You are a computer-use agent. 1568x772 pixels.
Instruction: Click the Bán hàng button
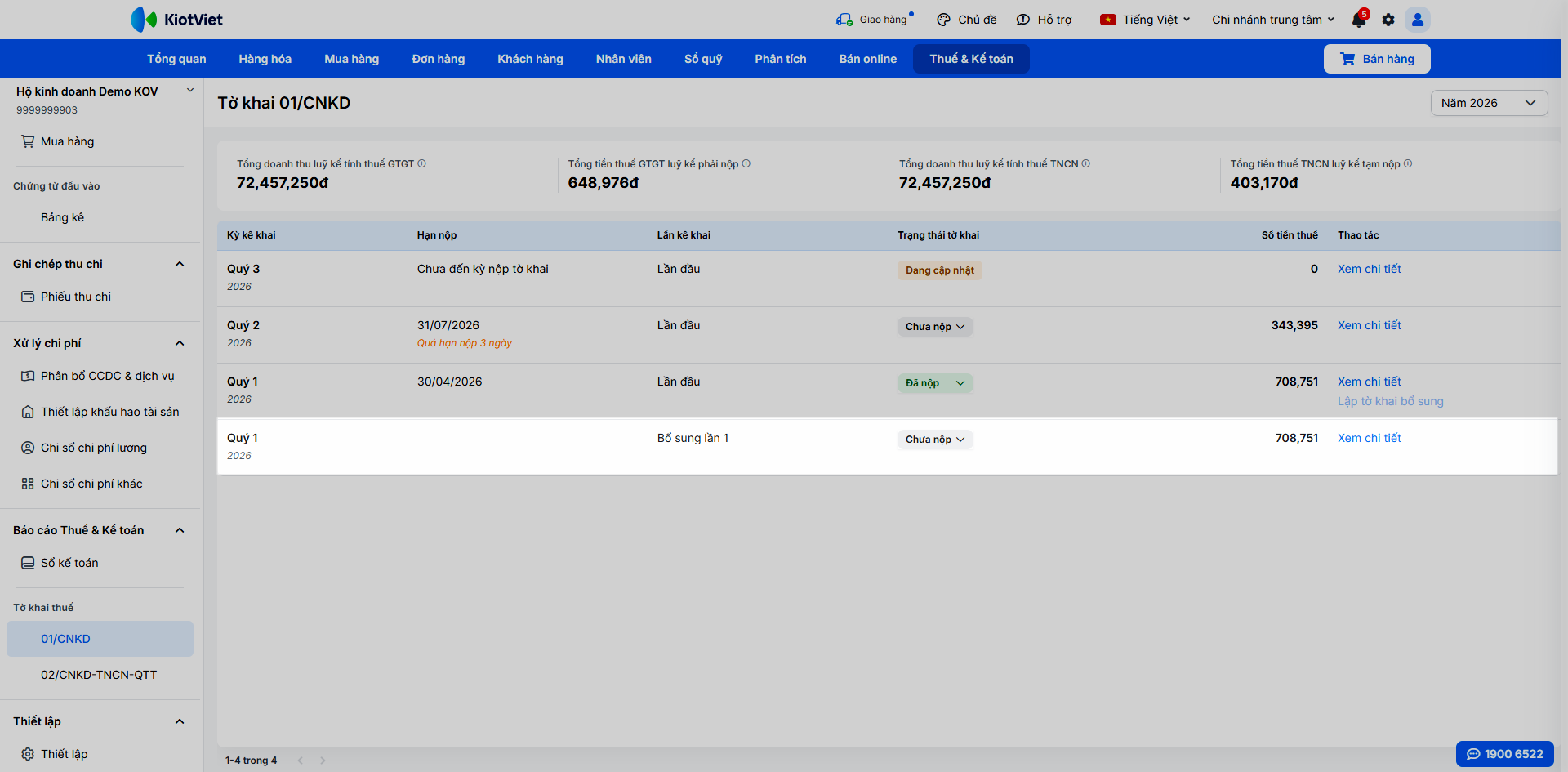[x=1377, y=59]
